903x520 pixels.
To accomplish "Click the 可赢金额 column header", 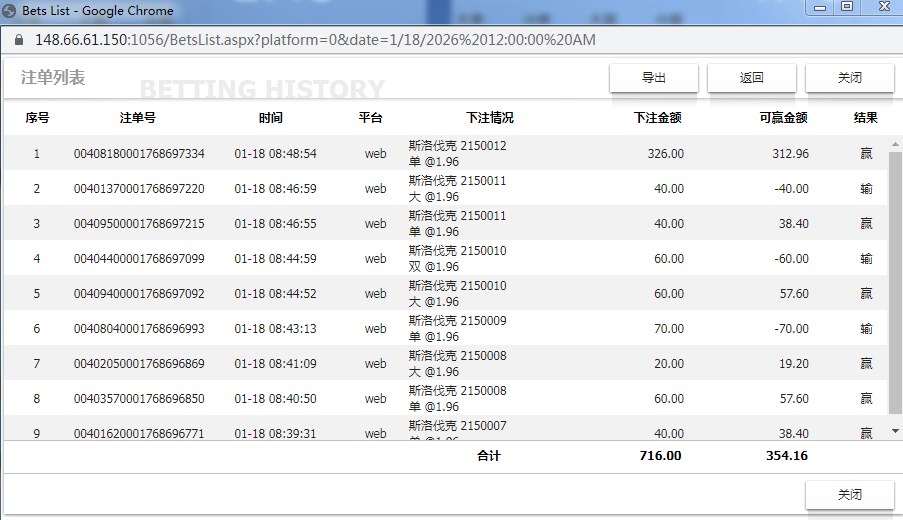I will coord(783,118).
